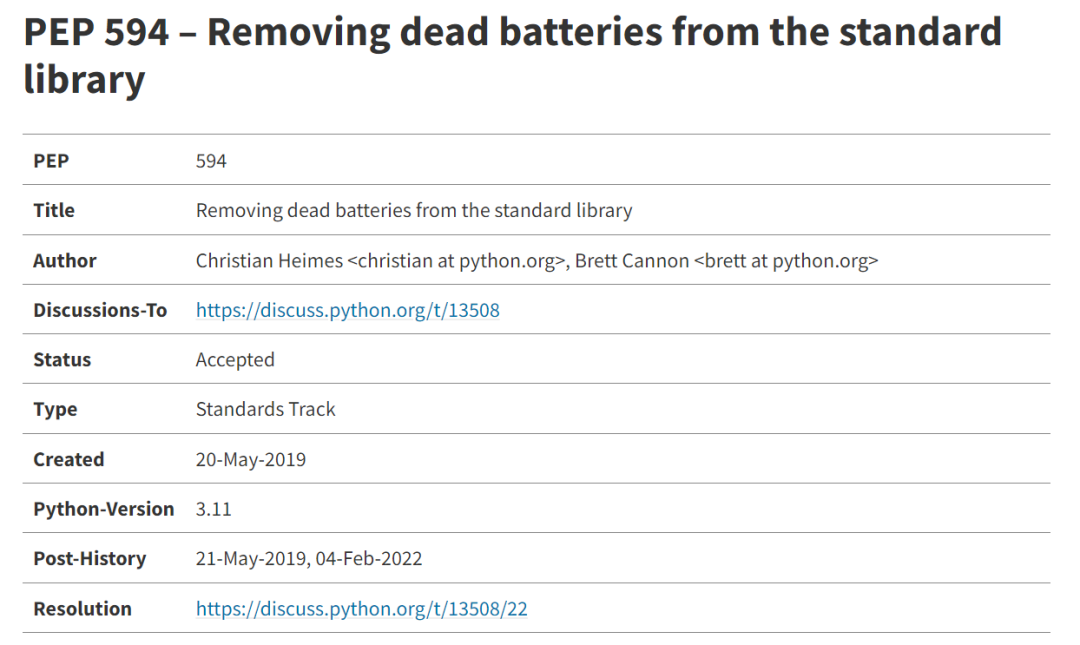Click the Status value Accepted
The height and width of the screenshot is (645, 1080).
pyautogui.click(x=235, y=360)
